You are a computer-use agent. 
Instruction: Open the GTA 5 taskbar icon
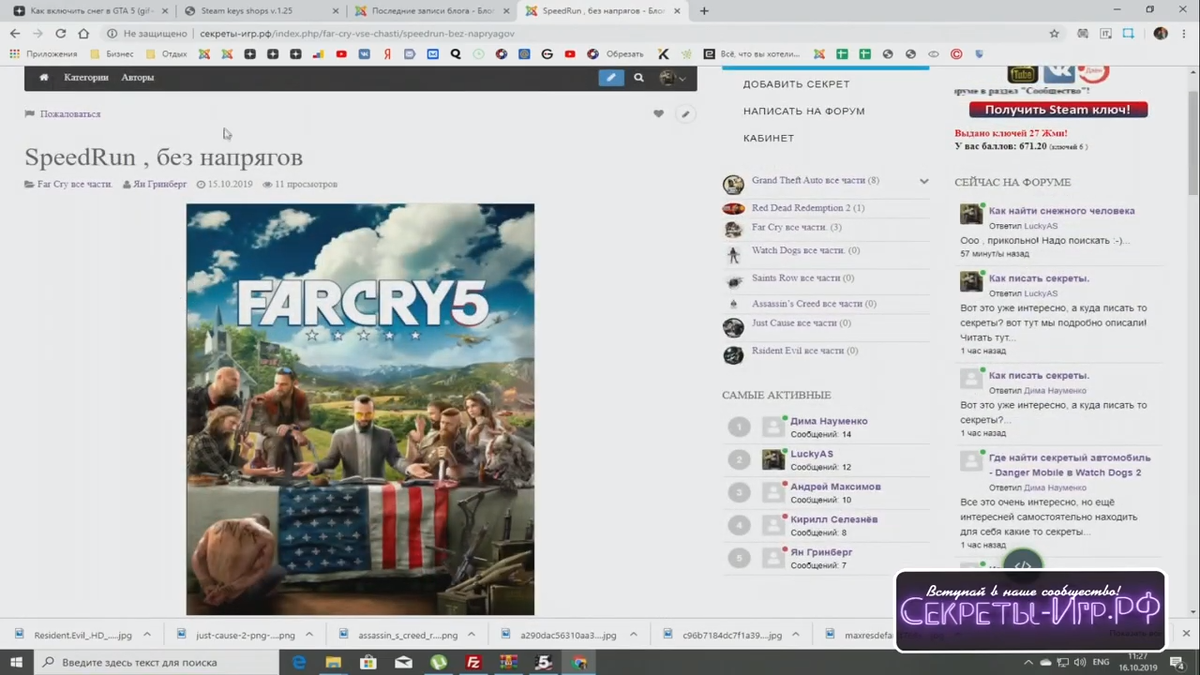pyautogui.click(x=543, y=662)
